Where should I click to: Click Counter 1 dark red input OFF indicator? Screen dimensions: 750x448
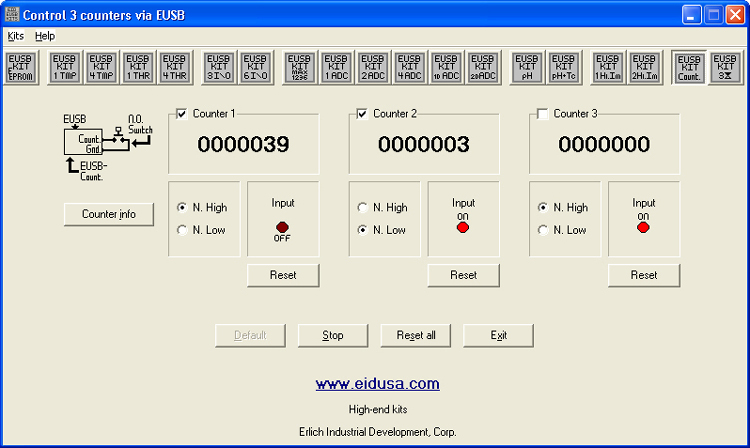tap(282, 227)
